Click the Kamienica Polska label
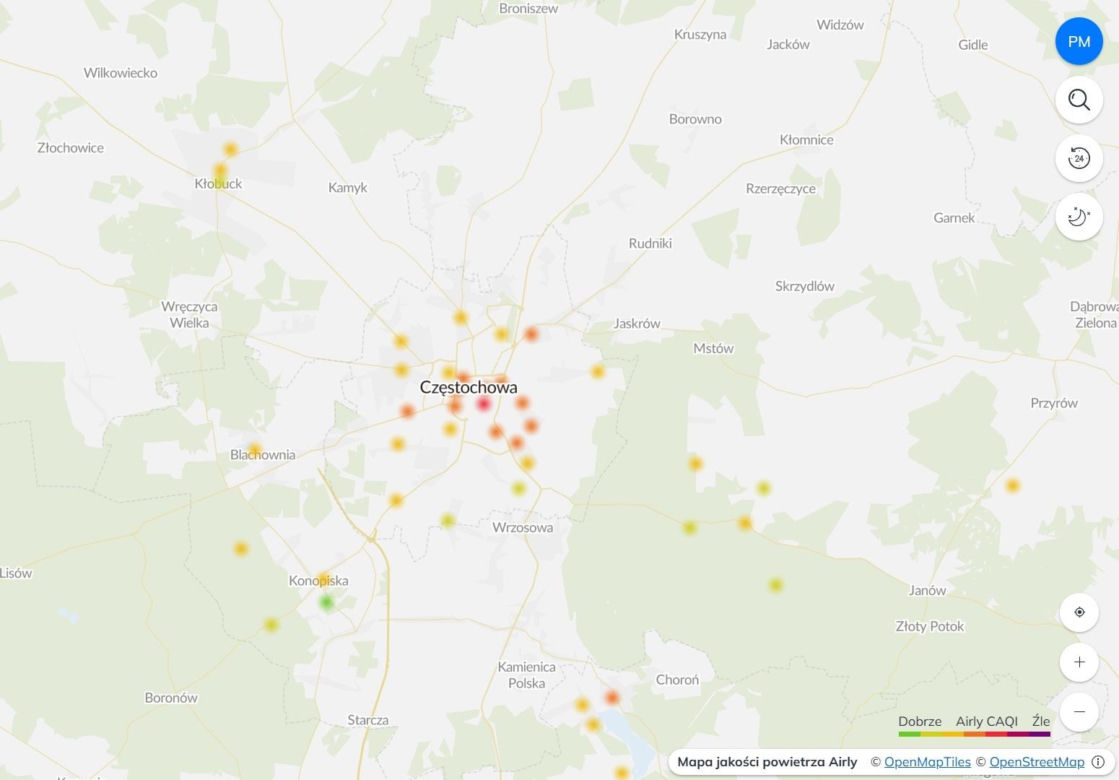The image size is (1119, 780). coord(526,675)
